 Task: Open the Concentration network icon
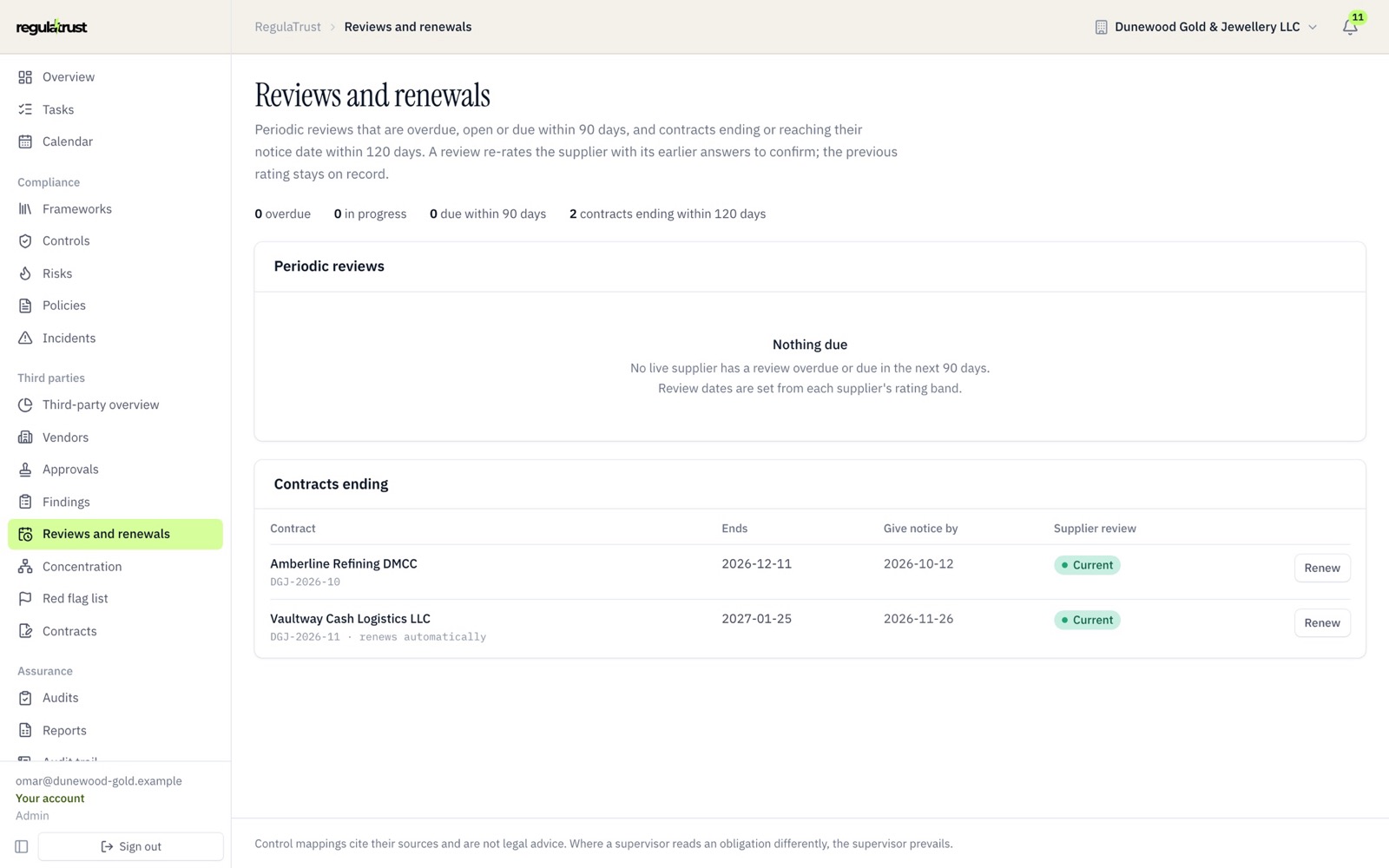coord(25,567)
